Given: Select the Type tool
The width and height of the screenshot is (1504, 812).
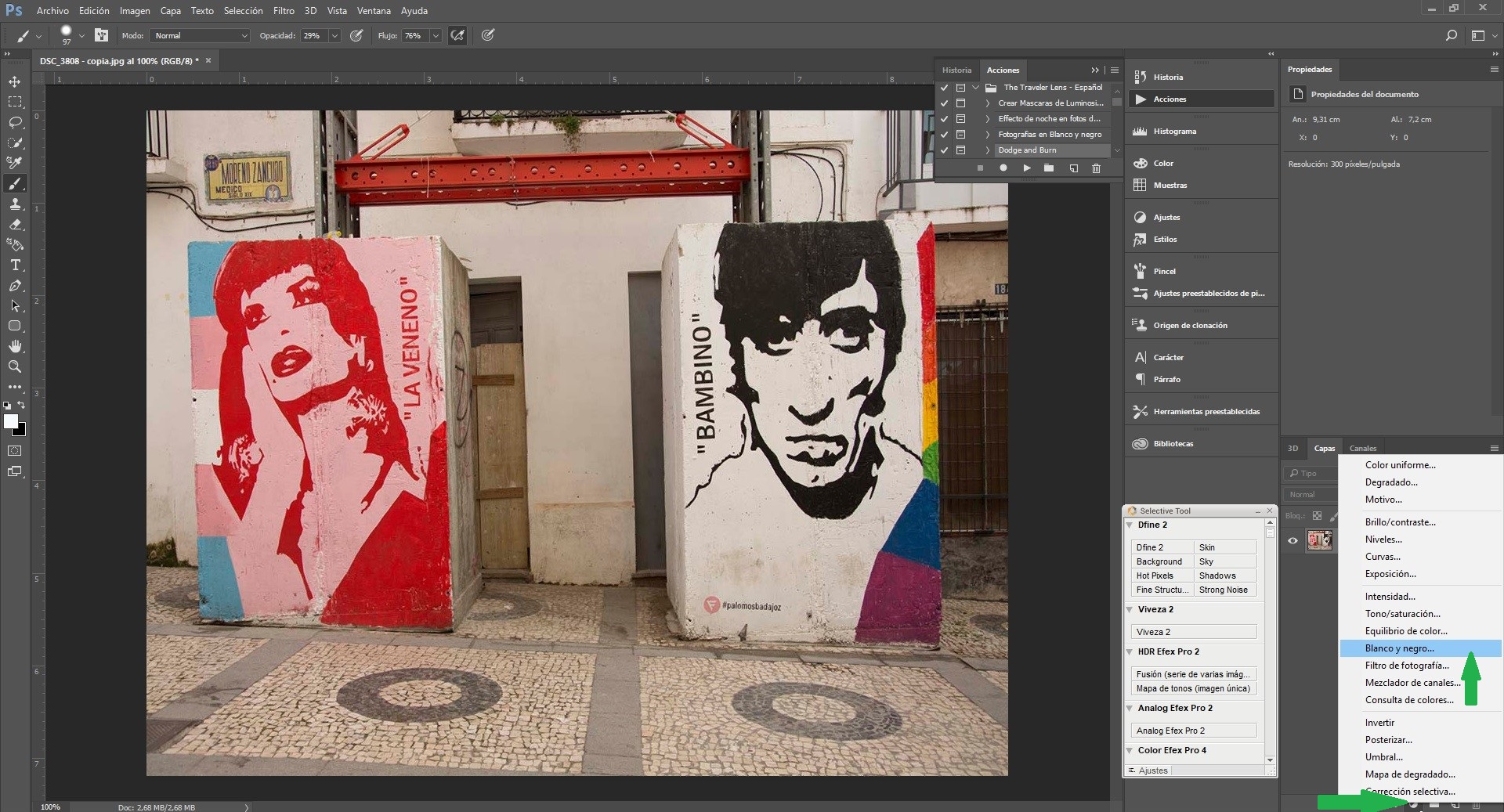Looking at the screenshot, I should (15, 265).
